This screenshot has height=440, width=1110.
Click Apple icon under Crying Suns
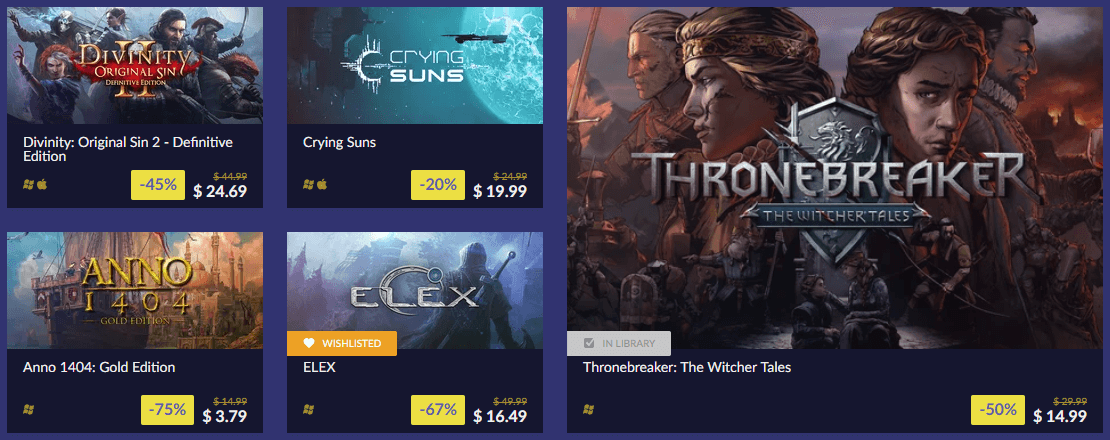pyautogui.click(x=320, y=185)
